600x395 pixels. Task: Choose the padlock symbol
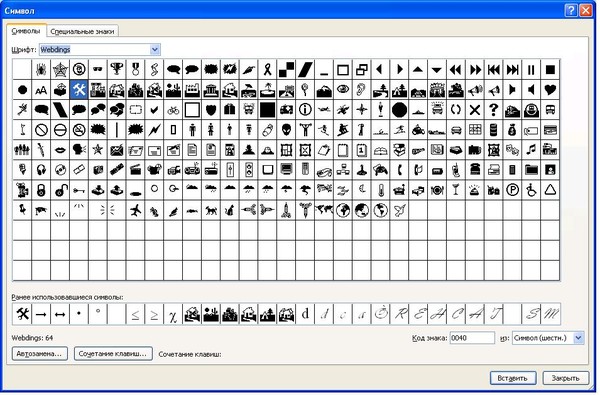(41, 190)
